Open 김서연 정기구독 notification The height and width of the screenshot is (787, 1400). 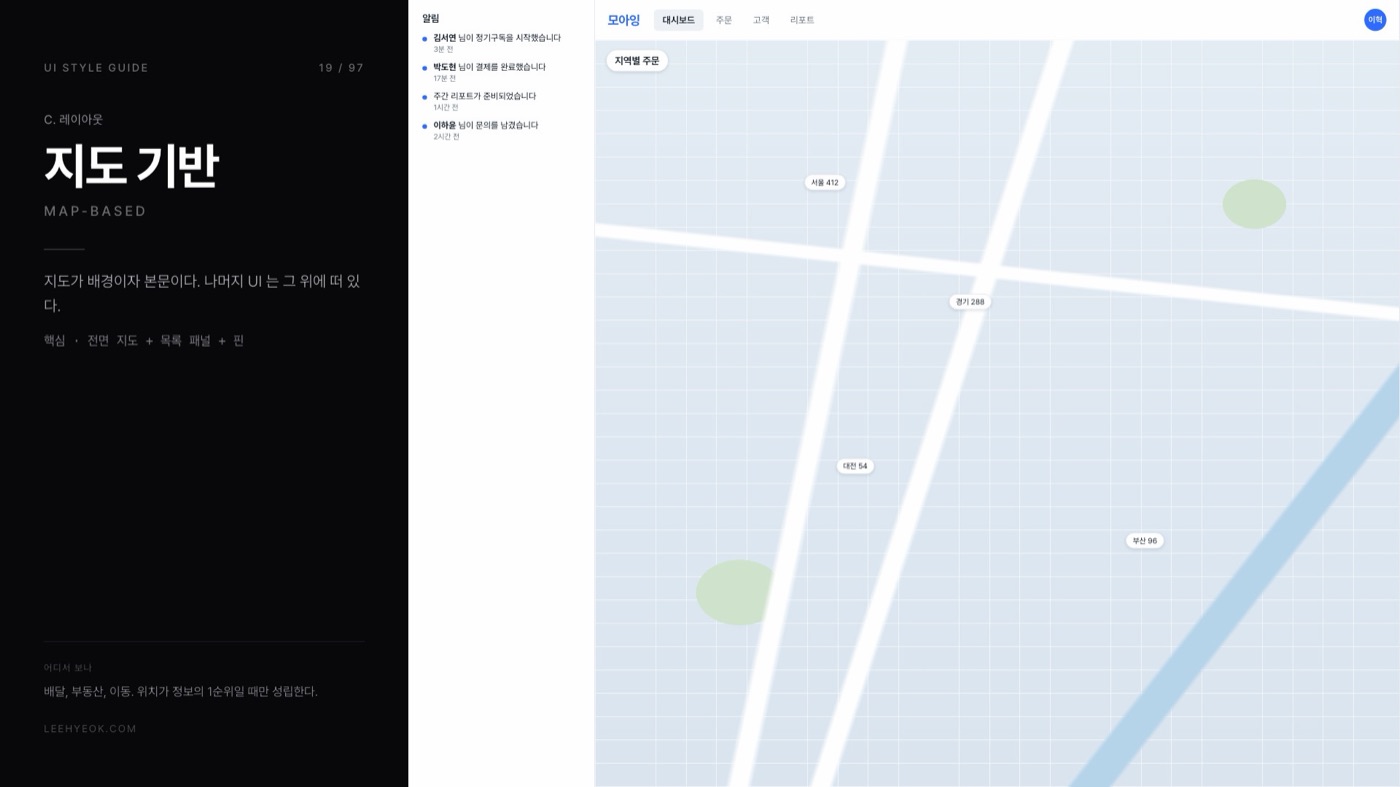pyautogui.click(x=501, y=43)
